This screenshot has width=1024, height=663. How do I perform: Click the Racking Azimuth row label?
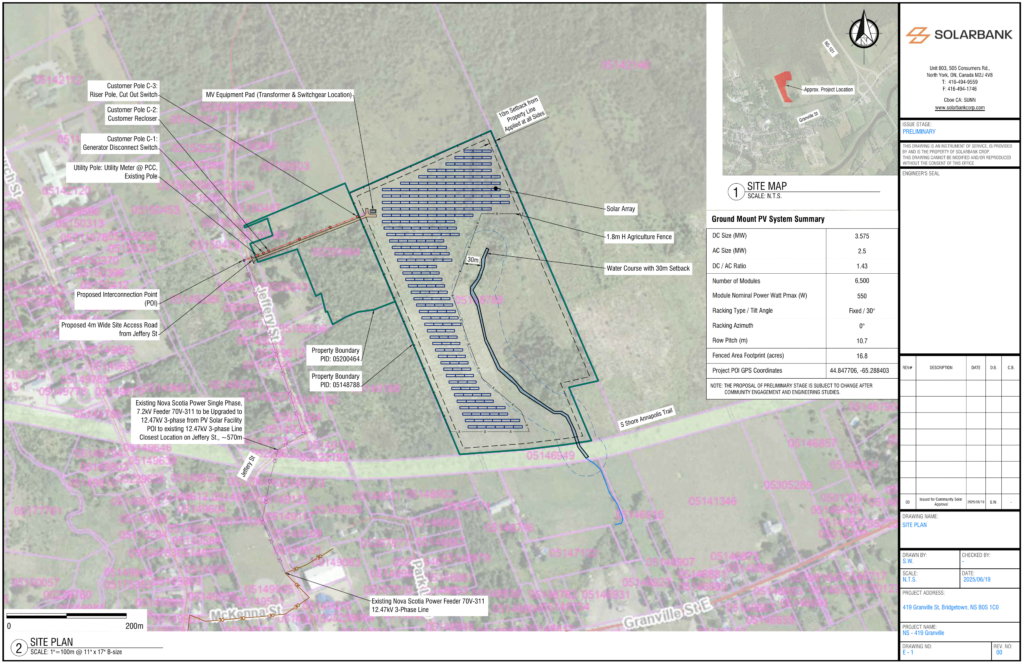(x=733, y=325)
